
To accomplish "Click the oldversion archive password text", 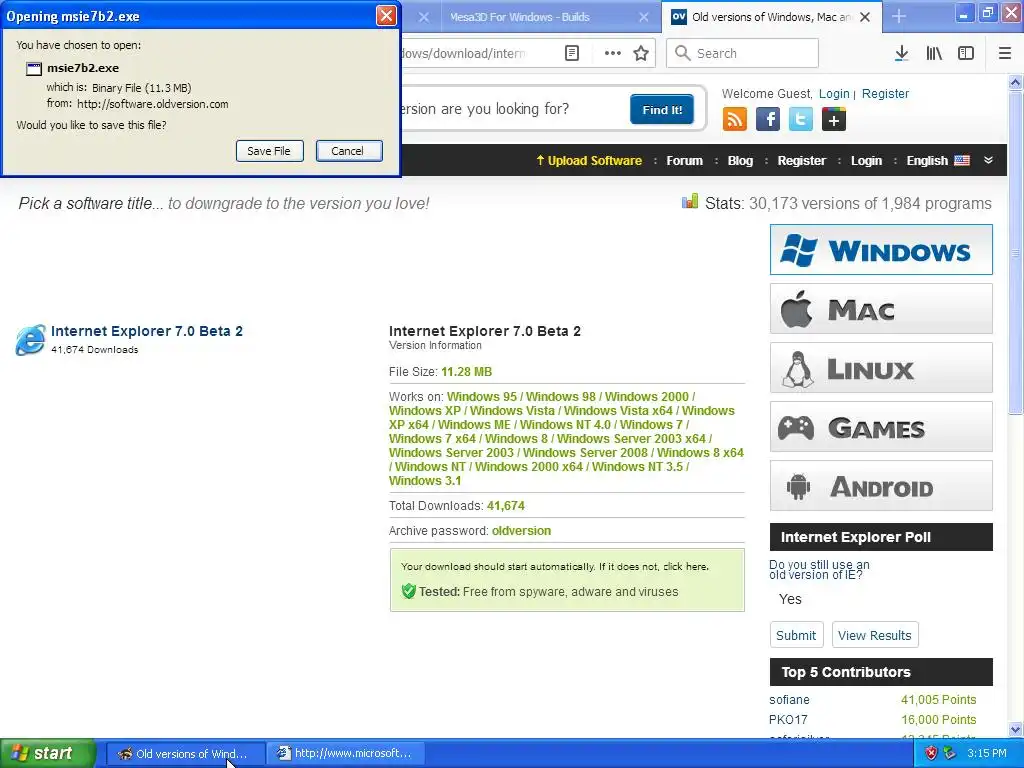I will click(521, 531).
